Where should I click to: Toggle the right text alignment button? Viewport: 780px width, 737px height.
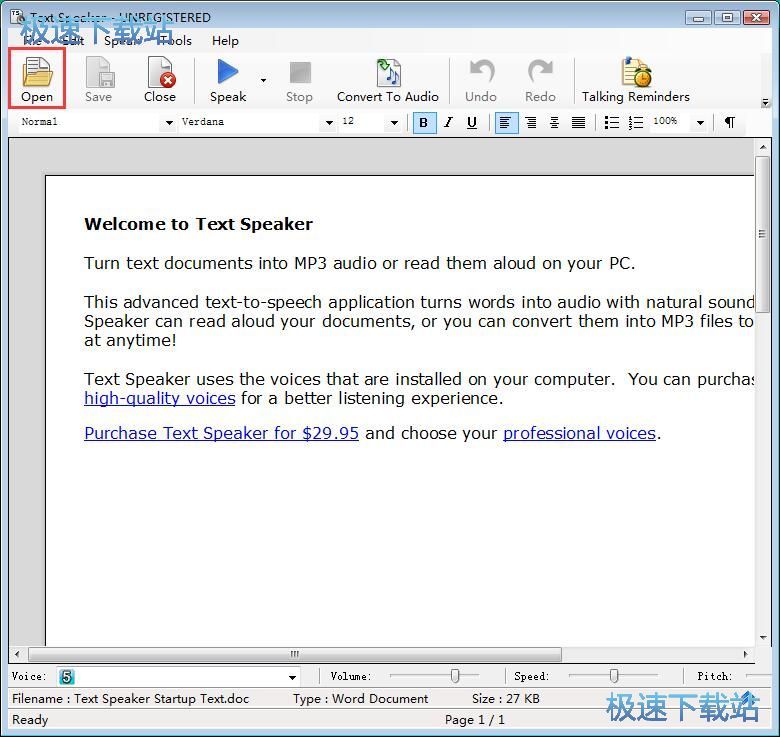(x=531, y=122)
